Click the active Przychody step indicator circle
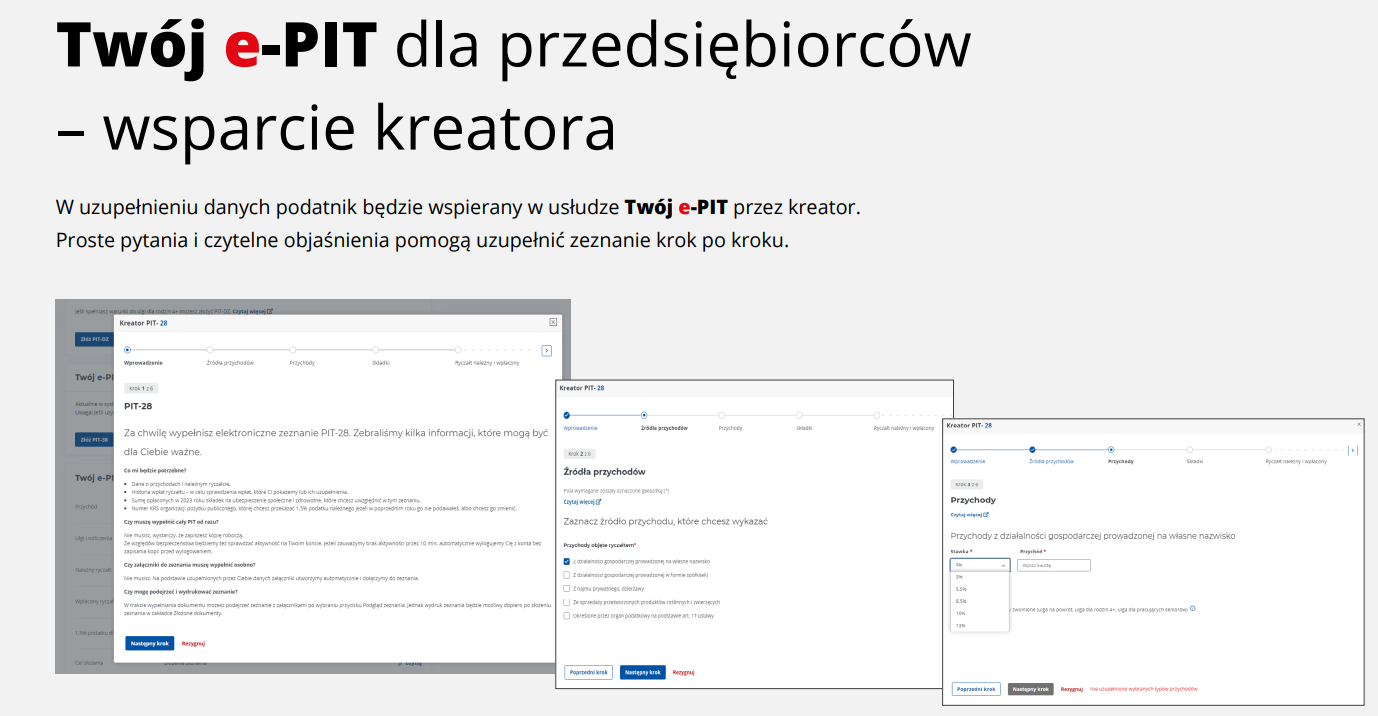 point(1112,449)
